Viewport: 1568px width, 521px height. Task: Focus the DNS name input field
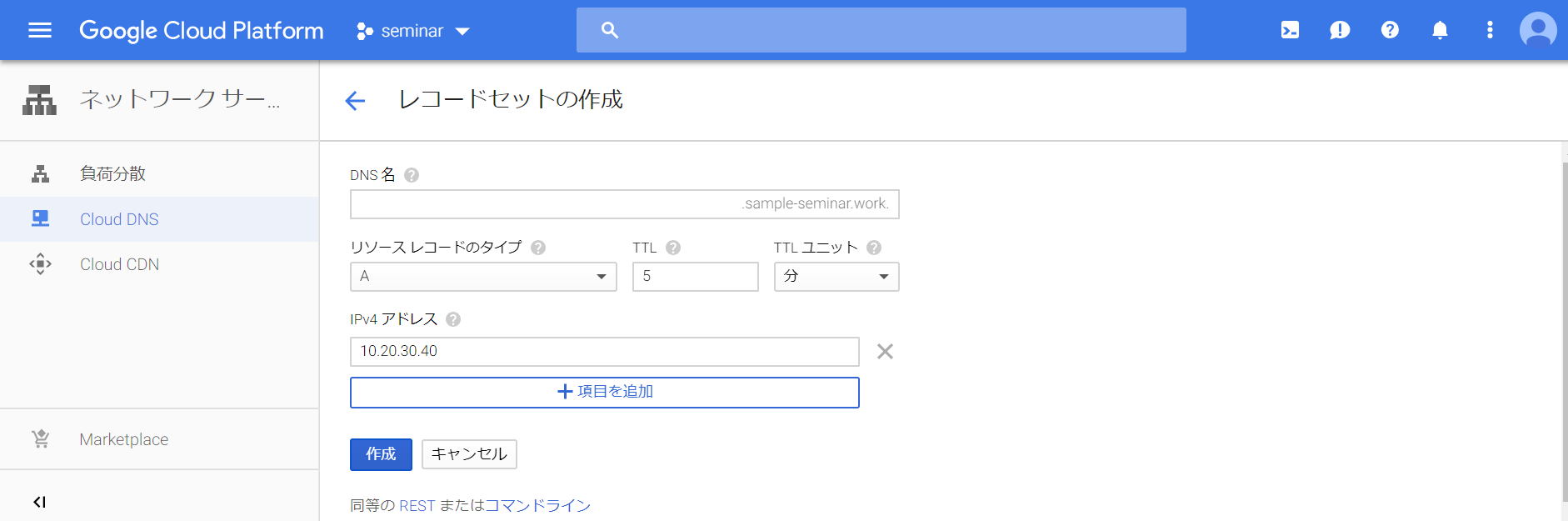pyautogui.click(x=625, y=204)
